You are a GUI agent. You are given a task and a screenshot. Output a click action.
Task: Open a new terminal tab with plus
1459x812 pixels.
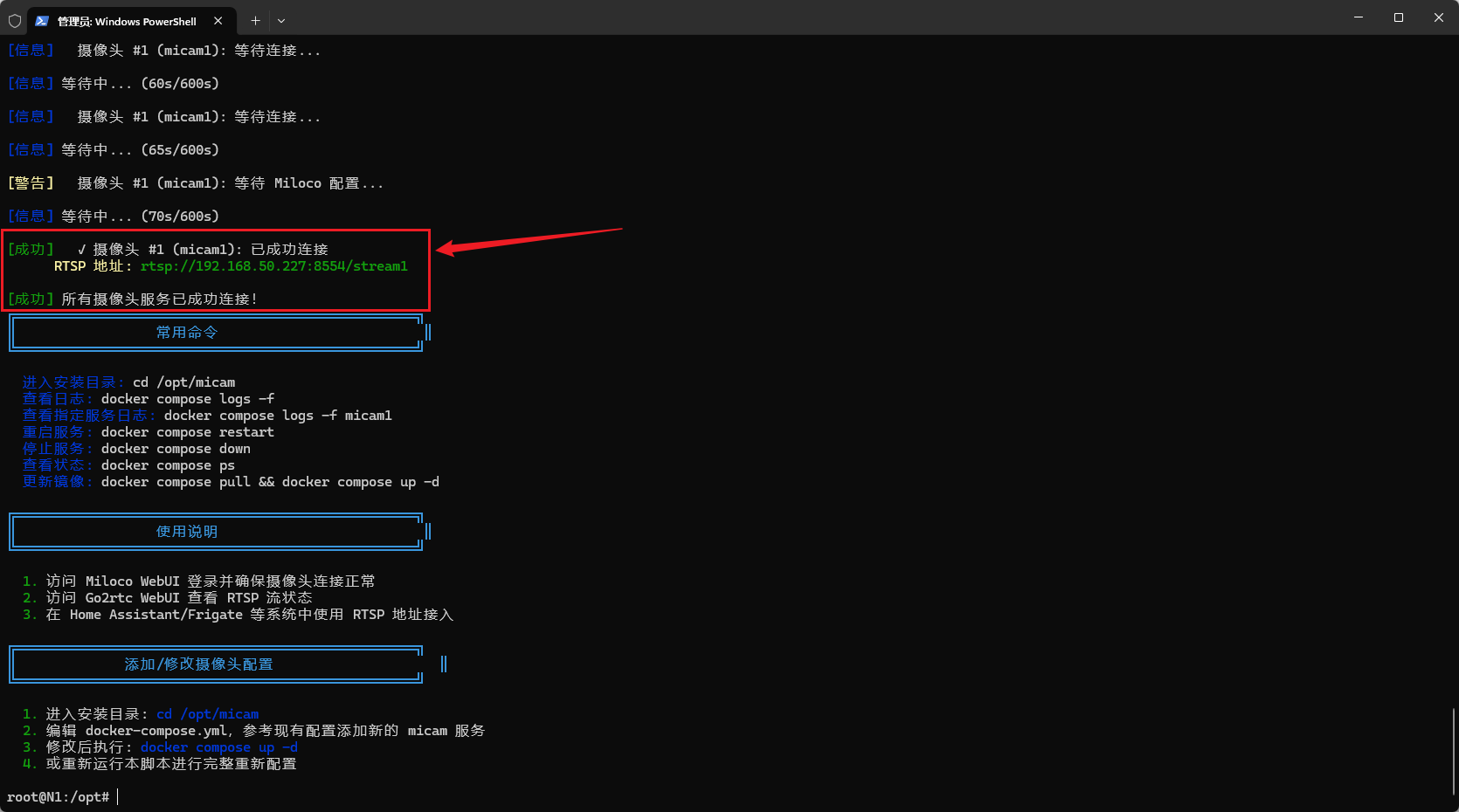[255, 21]
